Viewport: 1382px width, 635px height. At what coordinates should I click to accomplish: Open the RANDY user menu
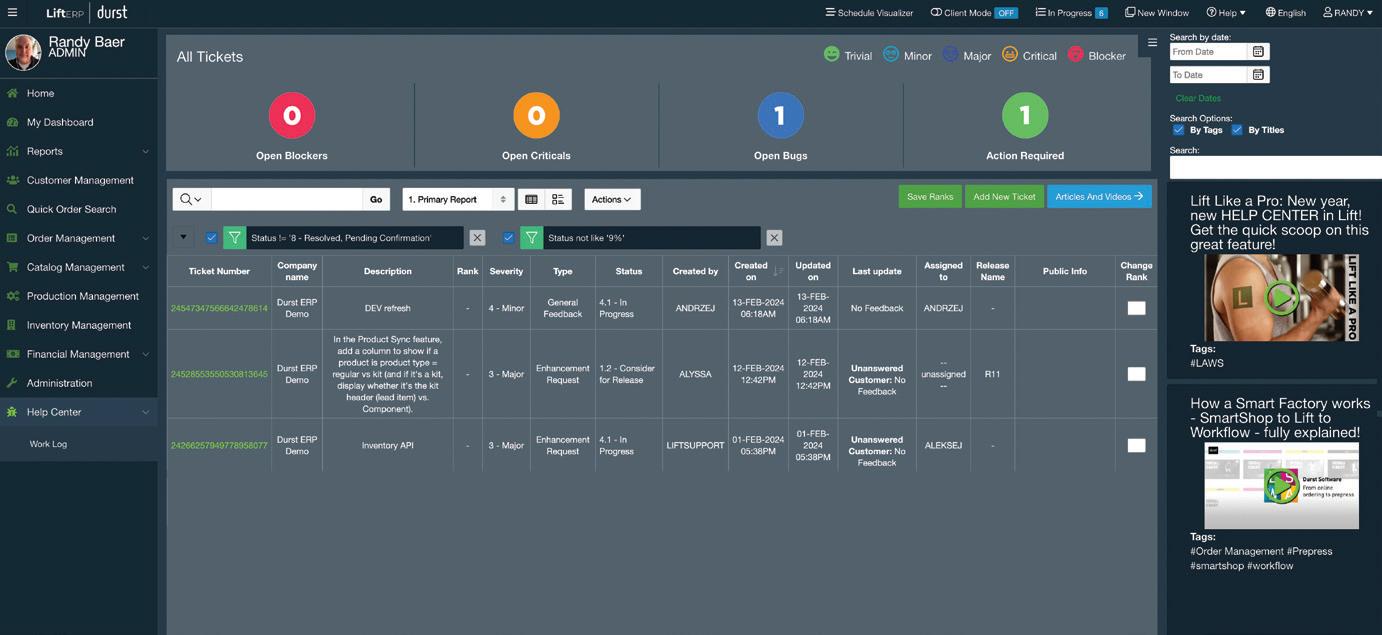pyautogui.click(x=1348, y=13)
